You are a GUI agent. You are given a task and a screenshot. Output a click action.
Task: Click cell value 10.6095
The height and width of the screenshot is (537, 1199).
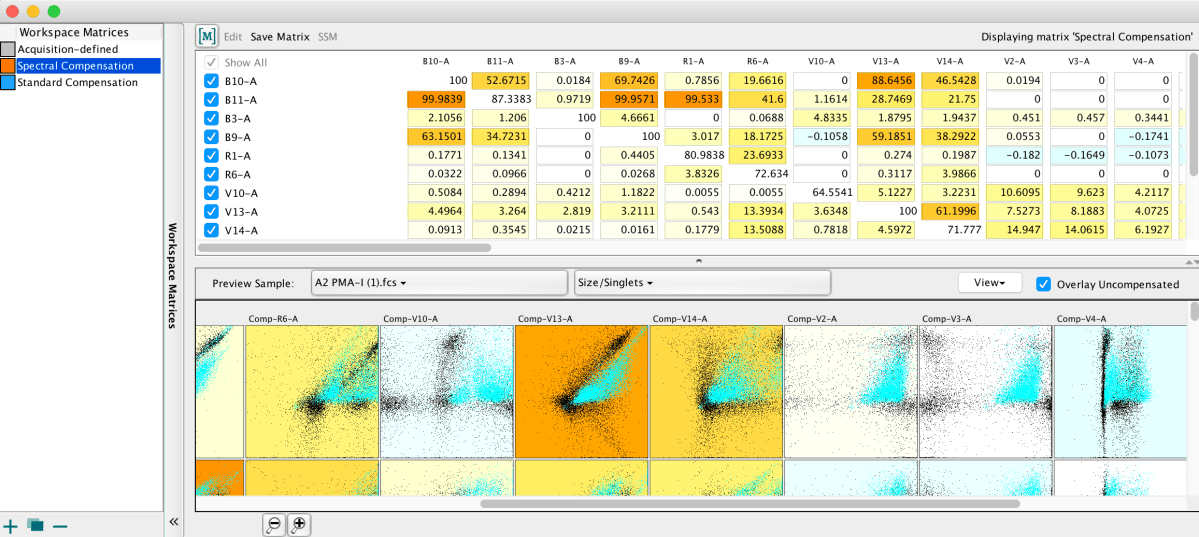point(1014,193)
